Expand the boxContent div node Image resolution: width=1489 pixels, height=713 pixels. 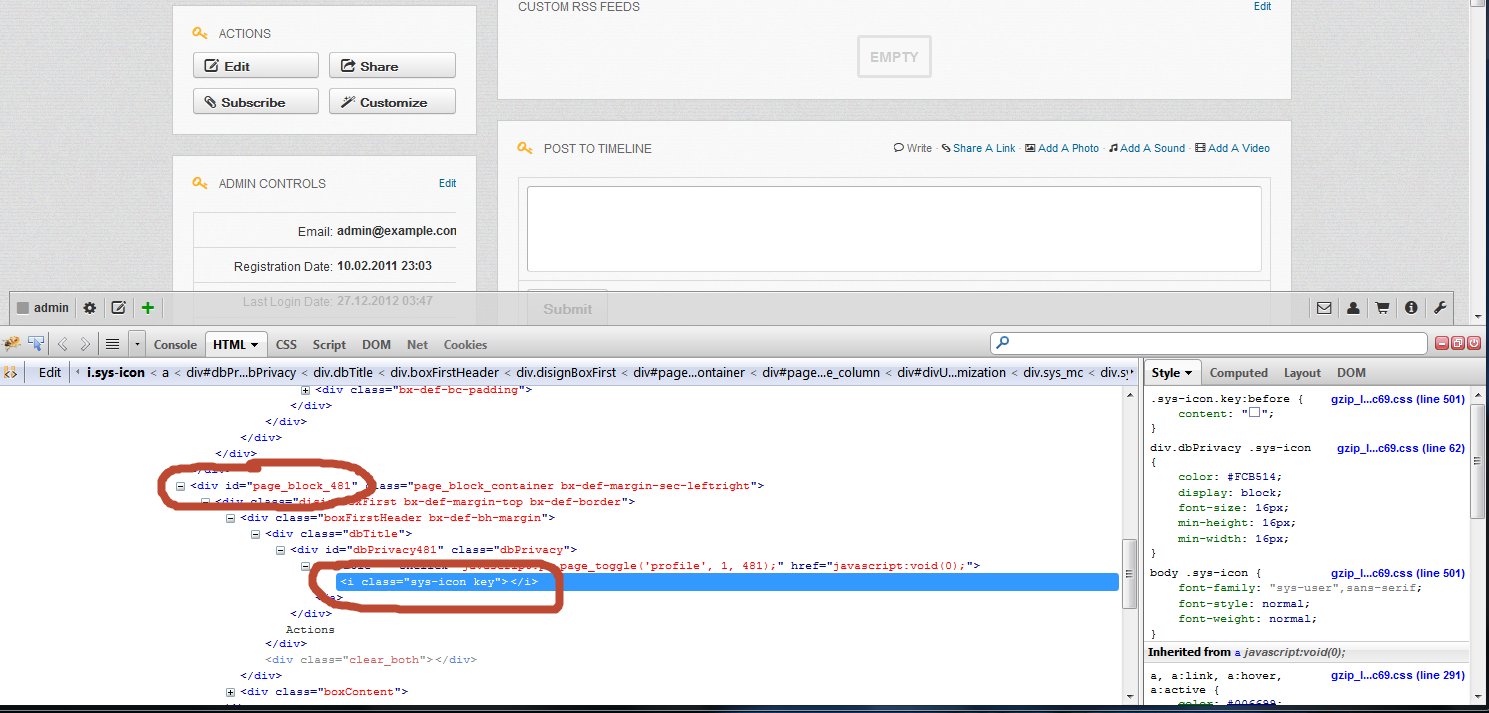tap(231, 692)
